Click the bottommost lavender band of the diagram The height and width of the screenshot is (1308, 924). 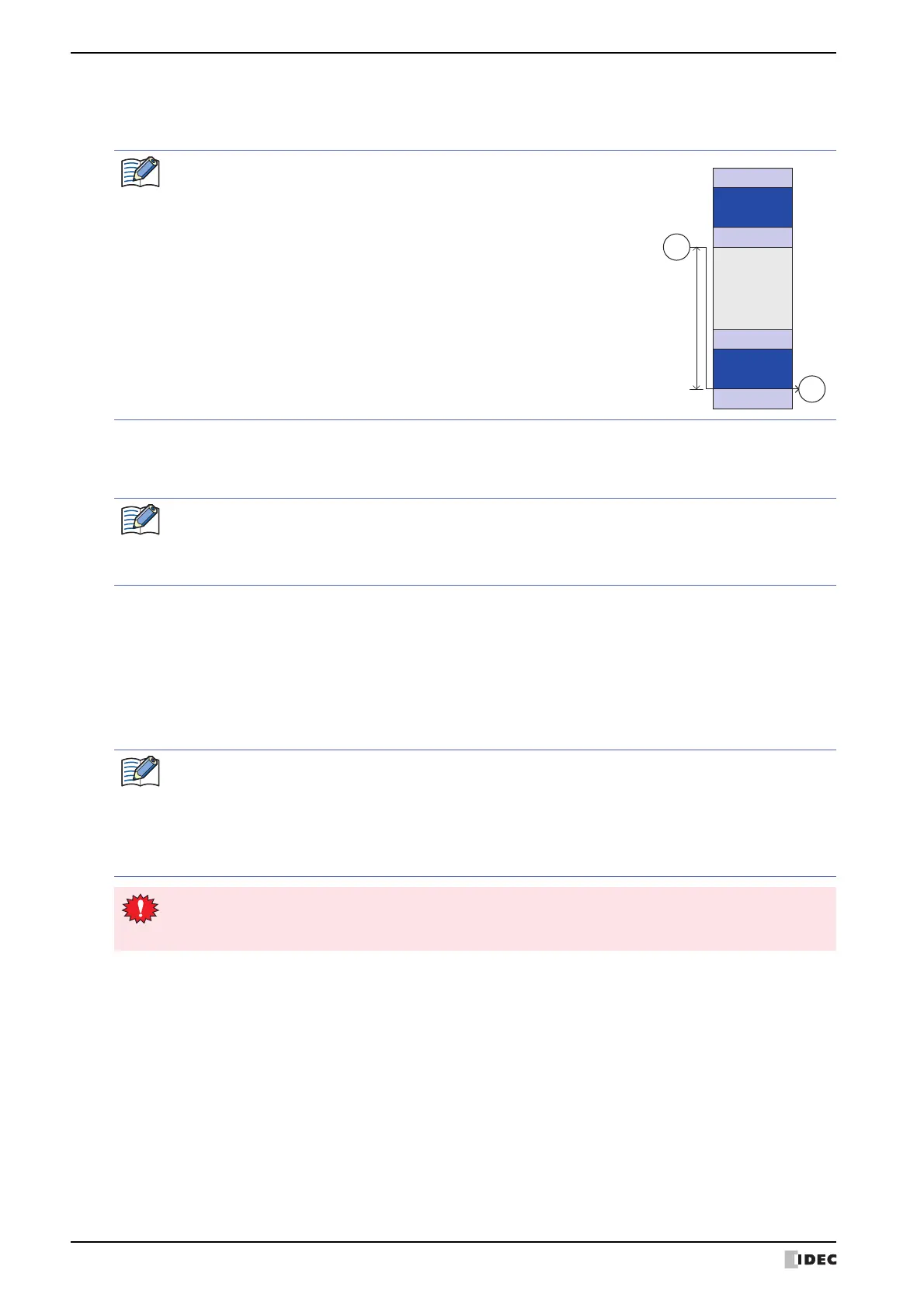pos(752,399)
